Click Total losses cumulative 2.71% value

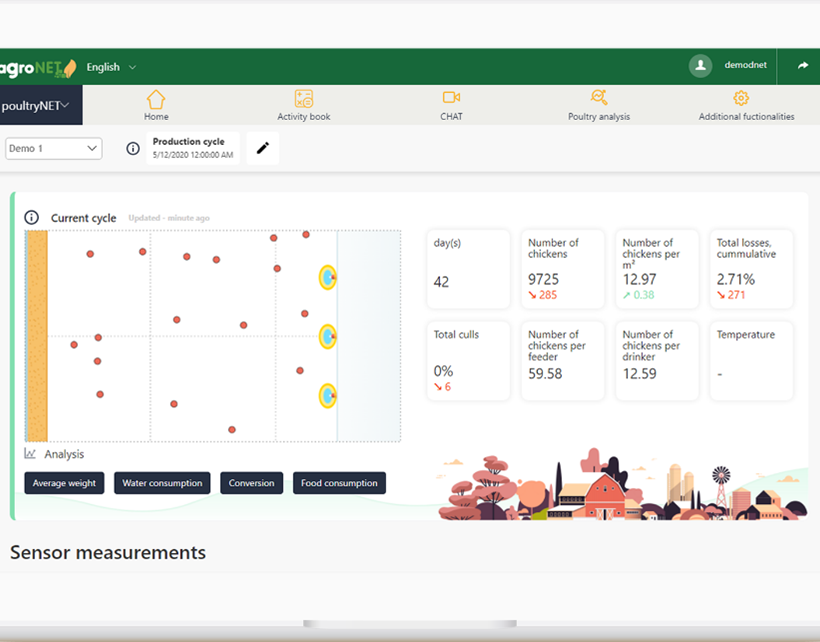click(x=735, y=280)
